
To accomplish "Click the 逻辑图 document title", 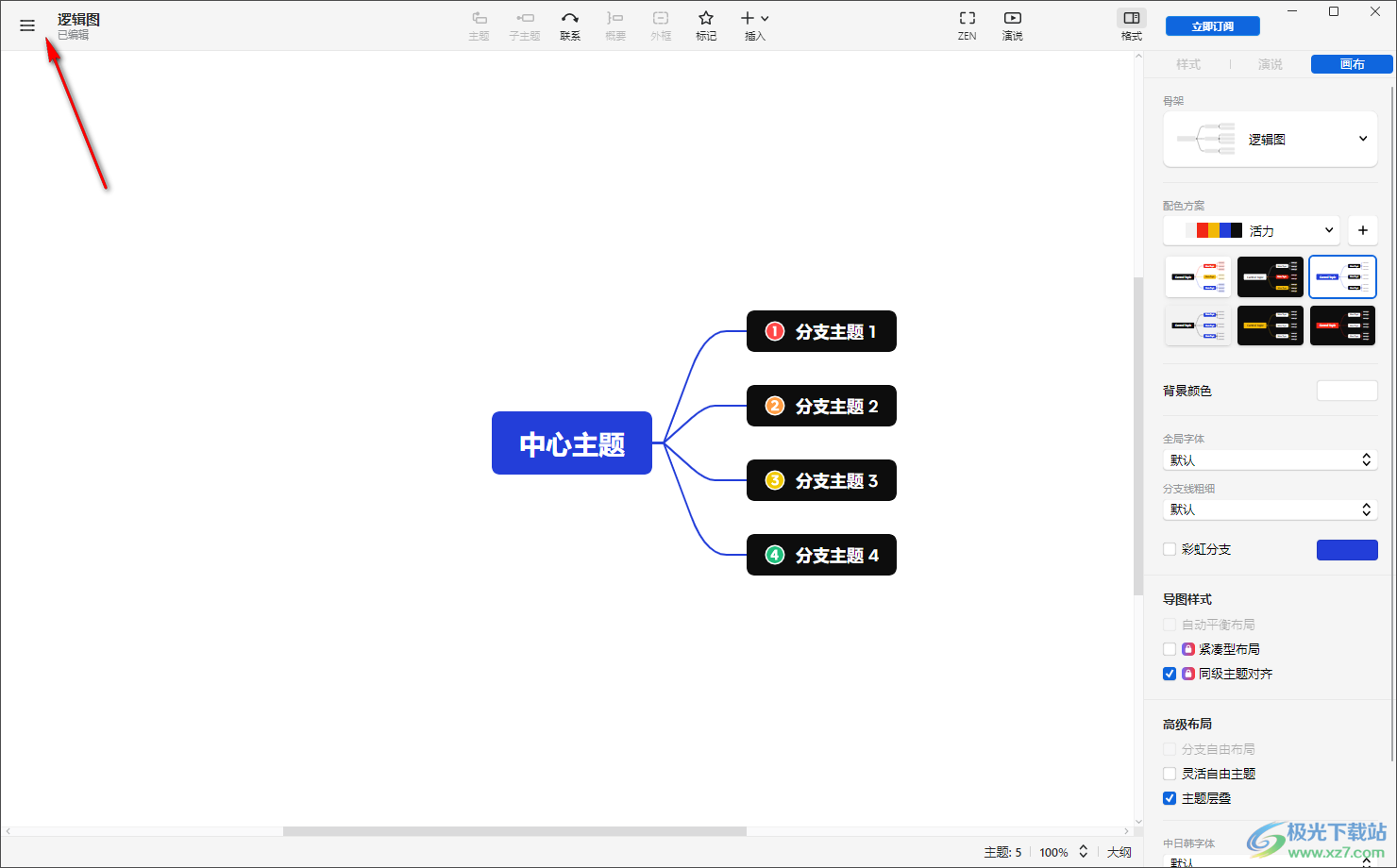I will click(x=78, y=19).
